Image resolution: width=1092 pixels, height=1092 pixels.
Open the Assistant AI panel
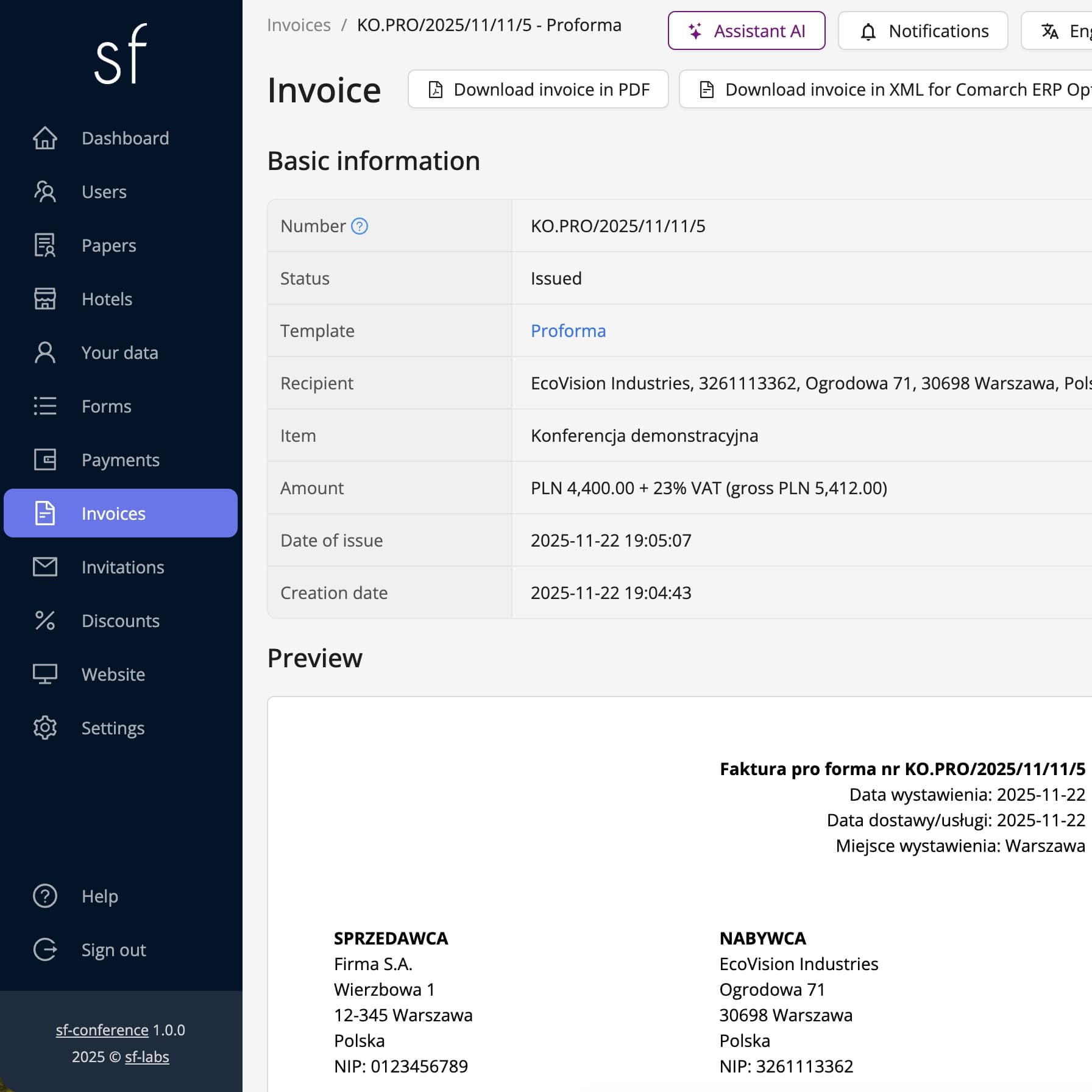(746, 30)
